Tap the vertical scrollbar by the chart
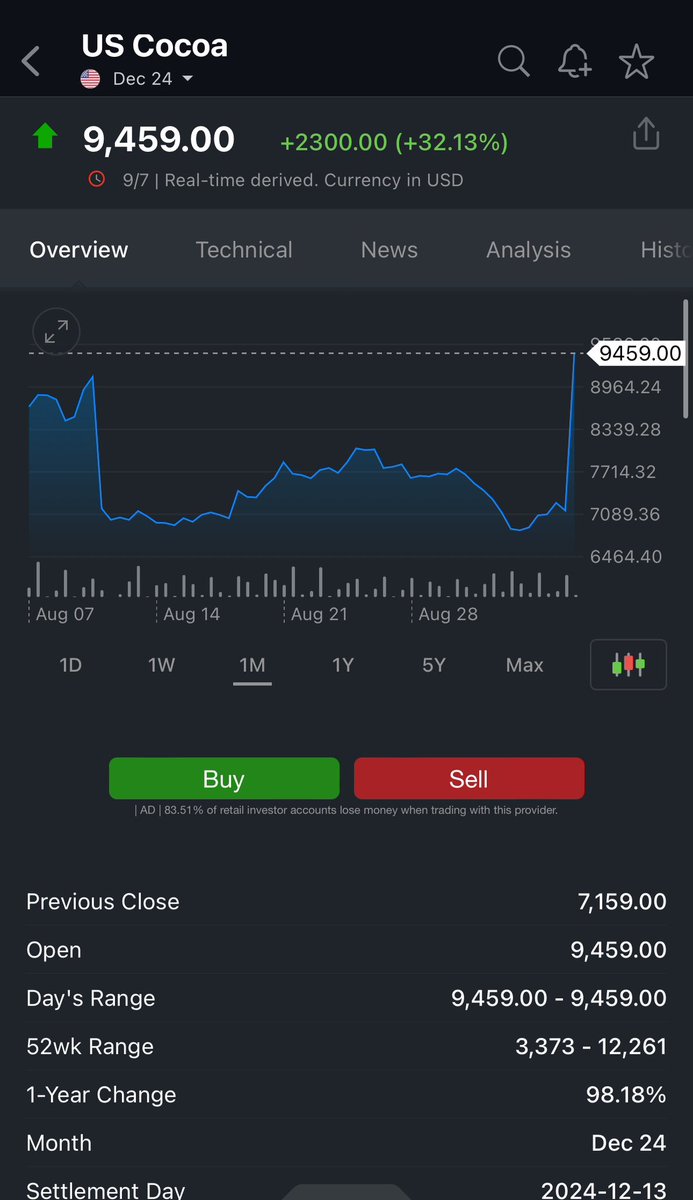Screen dimensions: 693x1200 point(685,360)
